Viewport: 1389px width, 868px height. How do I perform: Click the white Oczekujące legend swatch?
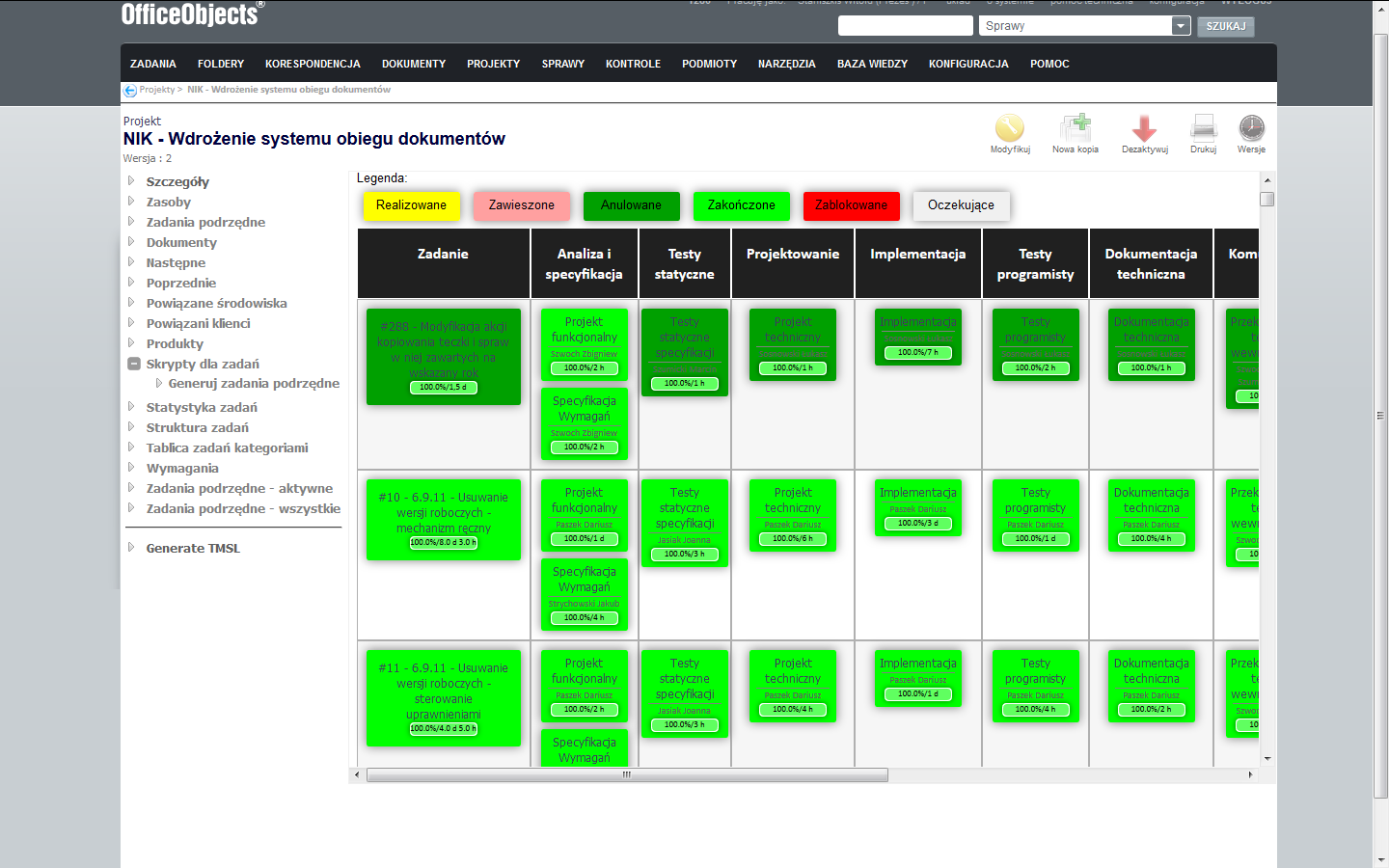pos(961,205)
